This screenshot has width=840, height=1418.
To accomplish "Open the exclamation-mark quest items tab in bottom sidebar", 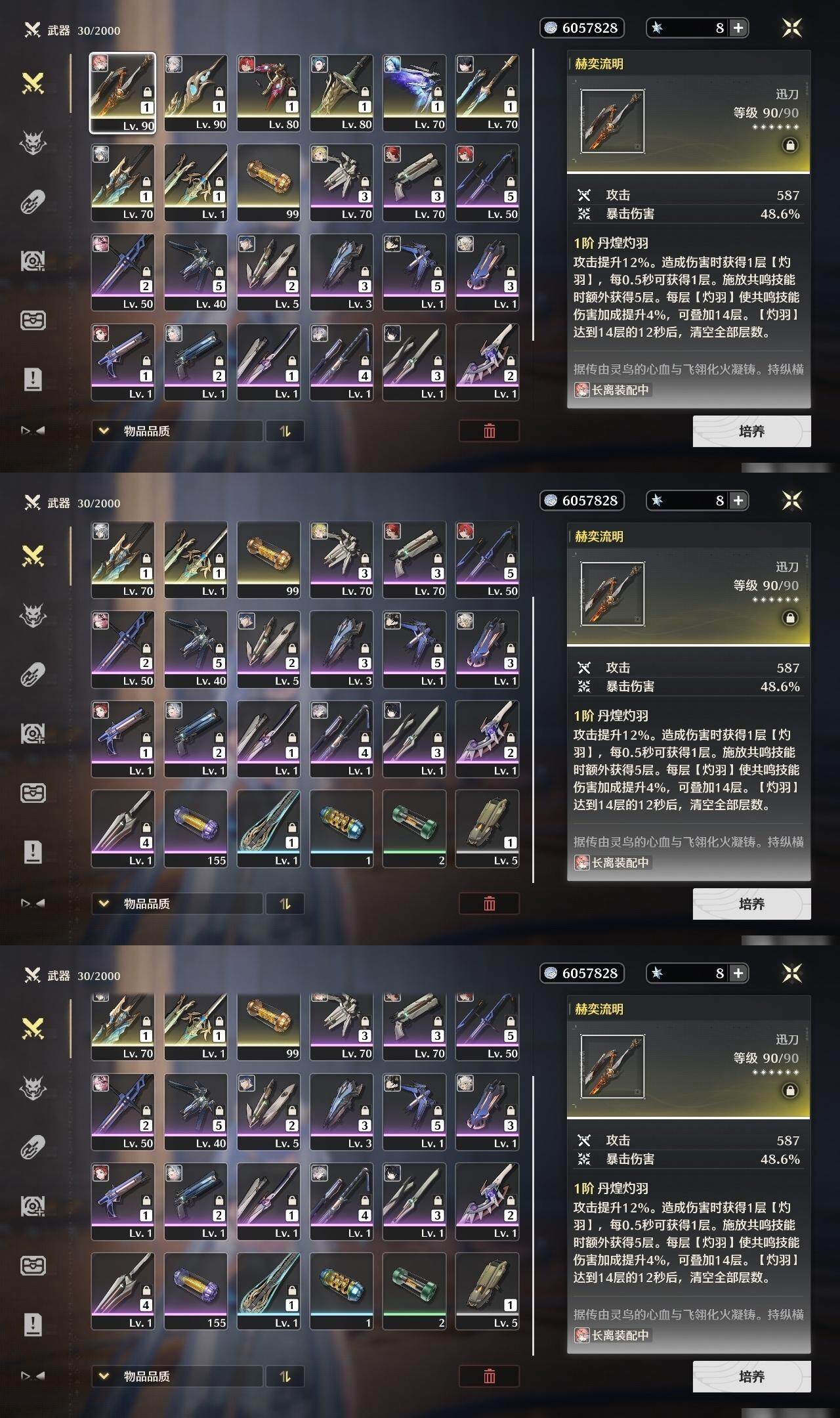I will (x=33, y=1324).
